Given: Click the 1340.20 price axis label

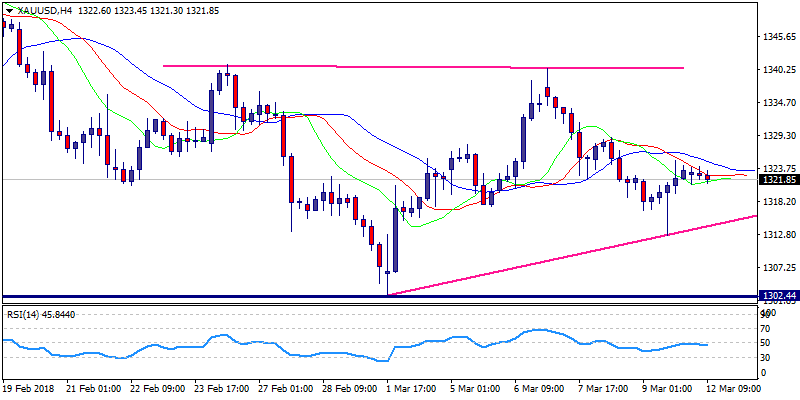Looking at the screenshot, I should [776, 70].
